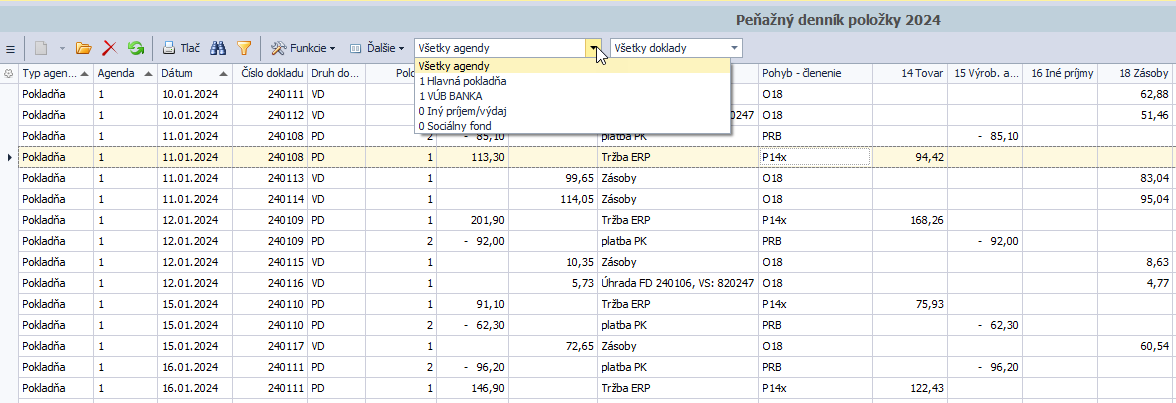This screenshot has width=1176, height=403.
Task: Collapse the Všetky agendy dropdown arrow
Action: pyautogui.click(x=595, y=48)
